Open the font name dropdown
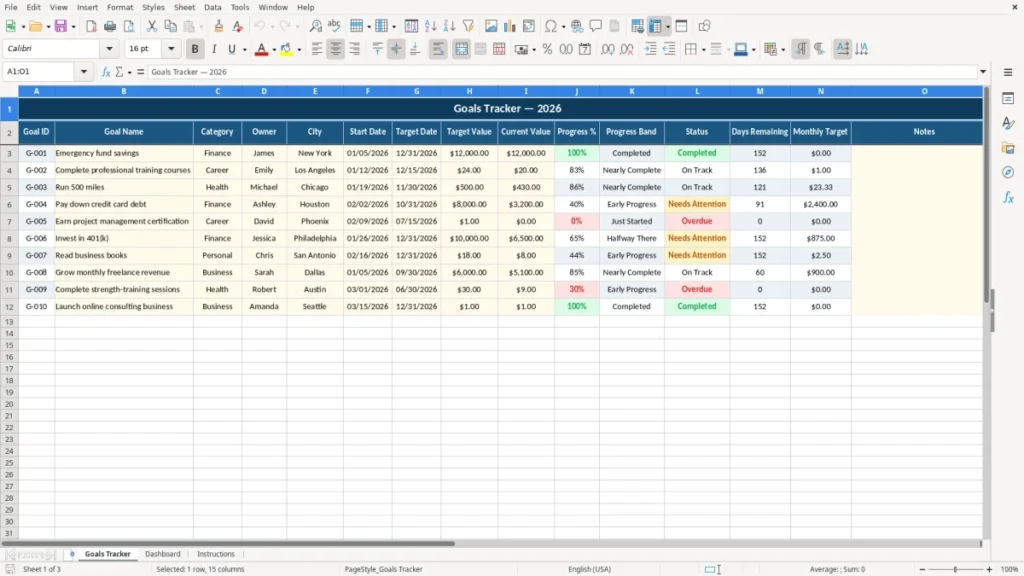Viewport: 1024px width, 576px height. pos(109,48)
